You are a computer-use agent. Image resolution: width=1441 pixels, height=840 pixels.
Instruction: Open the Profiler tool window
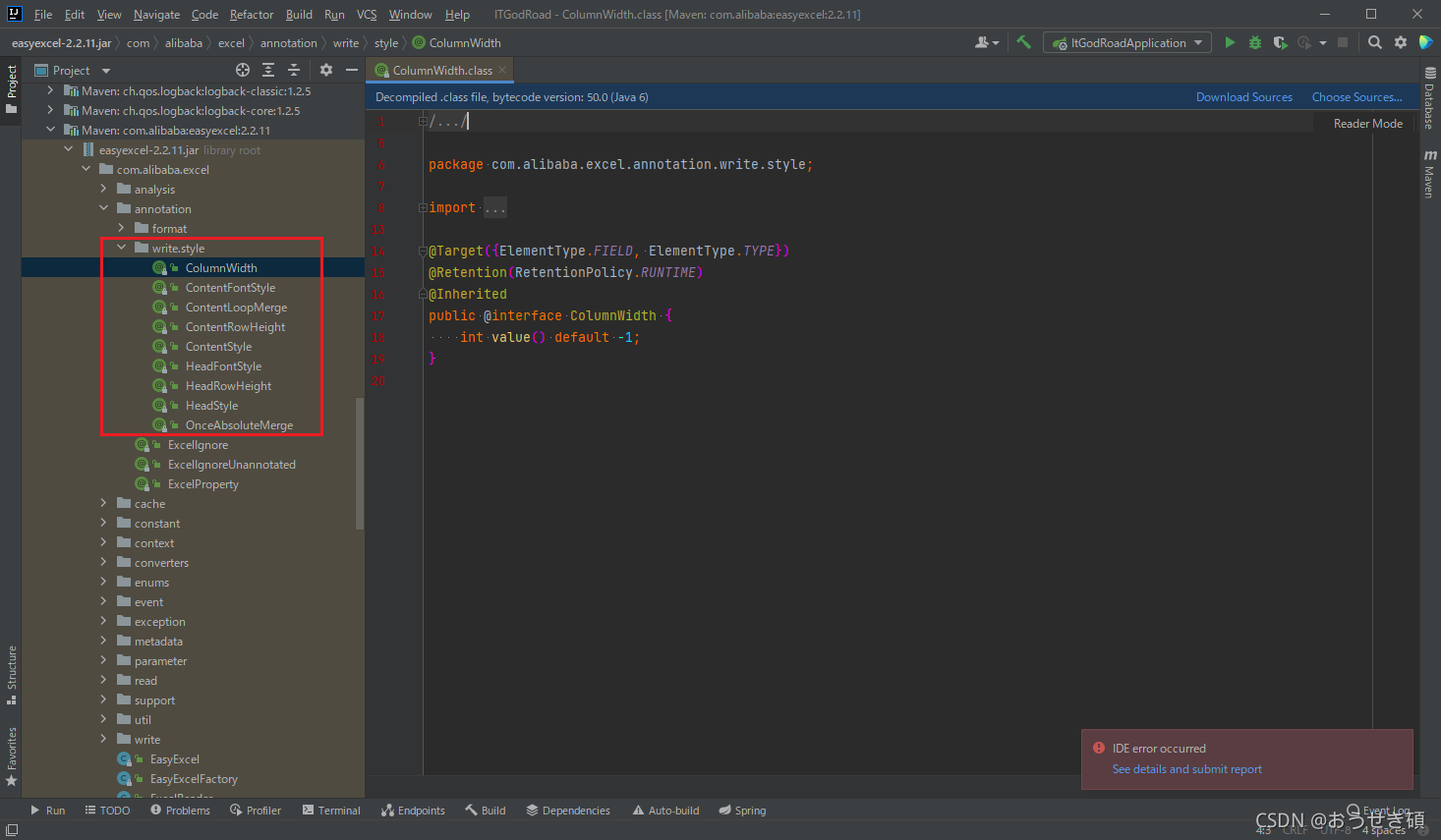(256, 811)
